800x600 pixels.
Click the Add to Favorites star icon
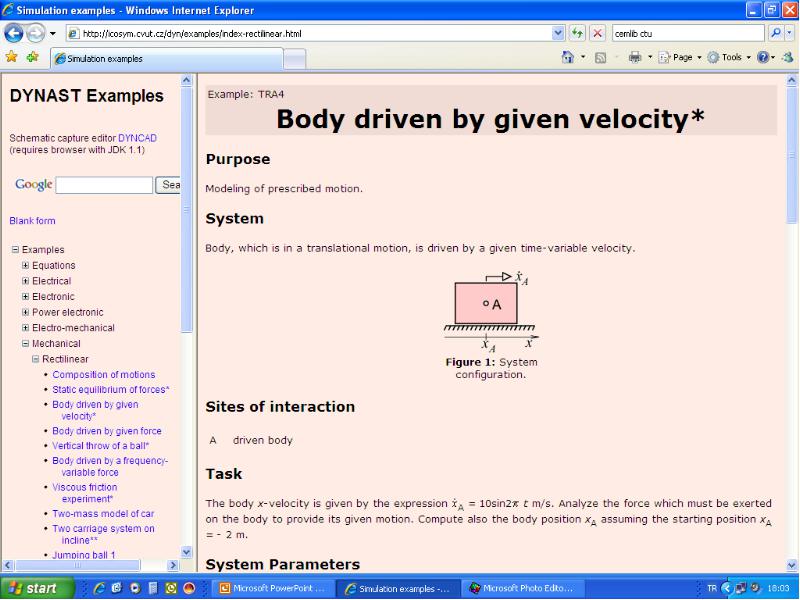click(33, 57)
